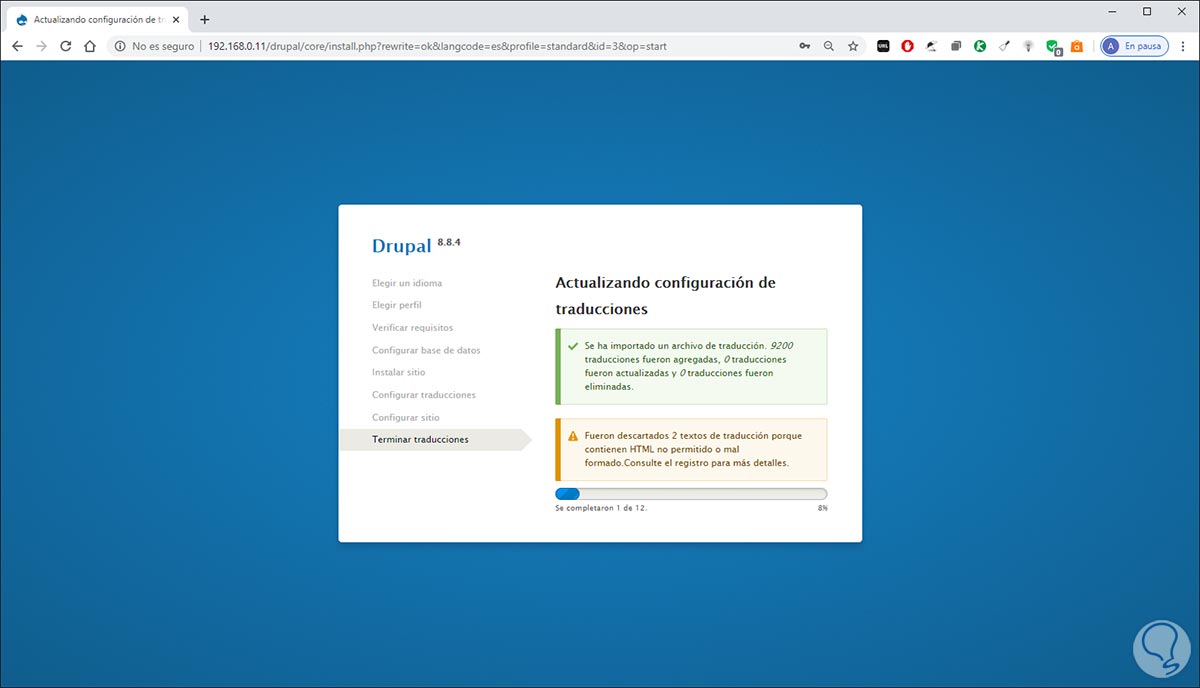Image resolution: width=1200 pixels, height=688 pixels.
Task: Click the Fueron descartados 2 textos warning message
Action: (x=693, y=449)
